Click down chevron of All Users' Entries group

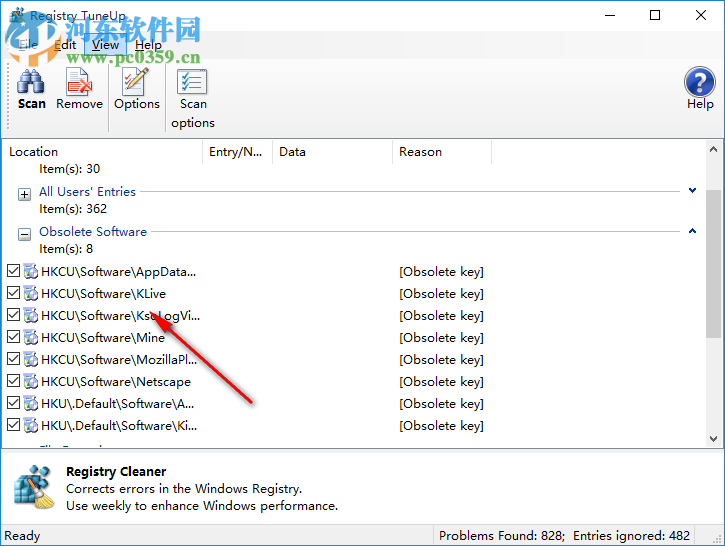click(x=692, y=190)
